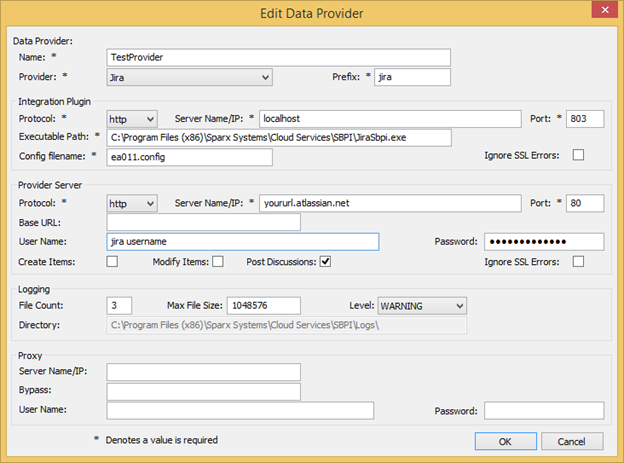Click the Provider Server Password field
Viewport: 624px width, 463px height.
click(544, 242)
